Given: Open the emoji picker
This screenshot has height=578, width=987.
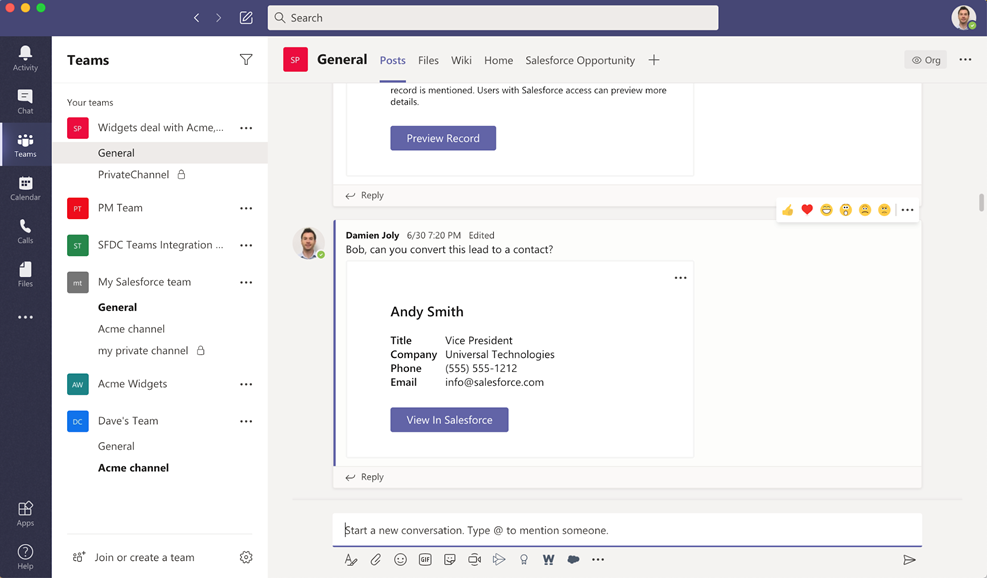Looking at the screenshot, I should [400, 559].
